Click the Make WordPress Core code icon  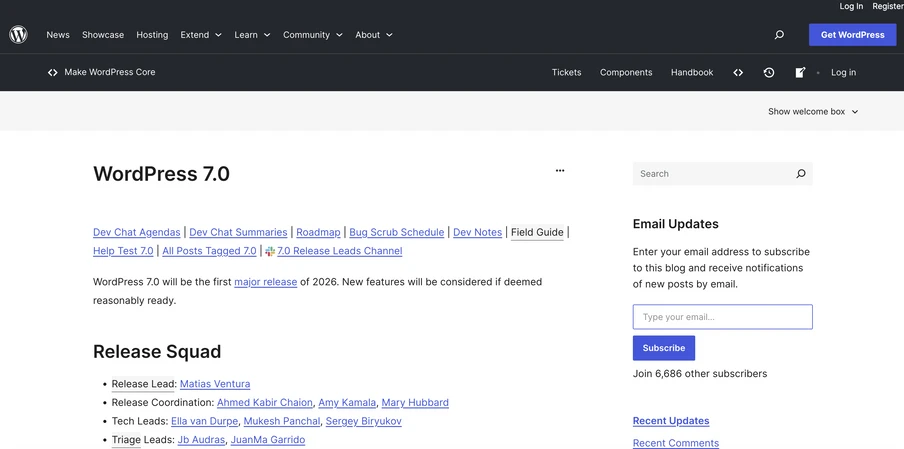point(52,73)
